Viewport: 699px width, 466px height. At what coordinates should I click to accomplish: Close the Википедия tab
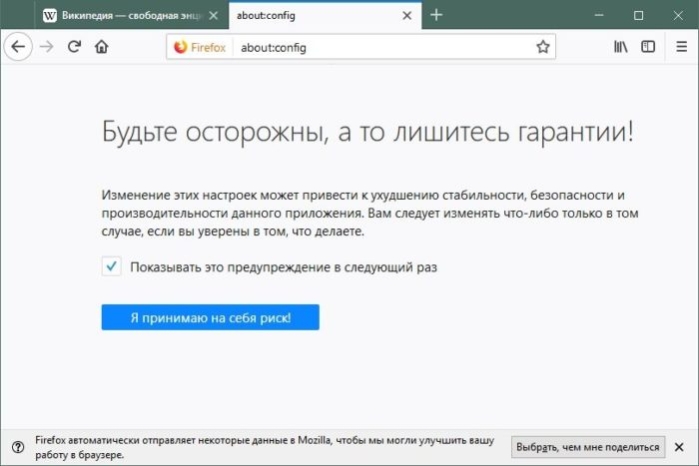[214, 16]
